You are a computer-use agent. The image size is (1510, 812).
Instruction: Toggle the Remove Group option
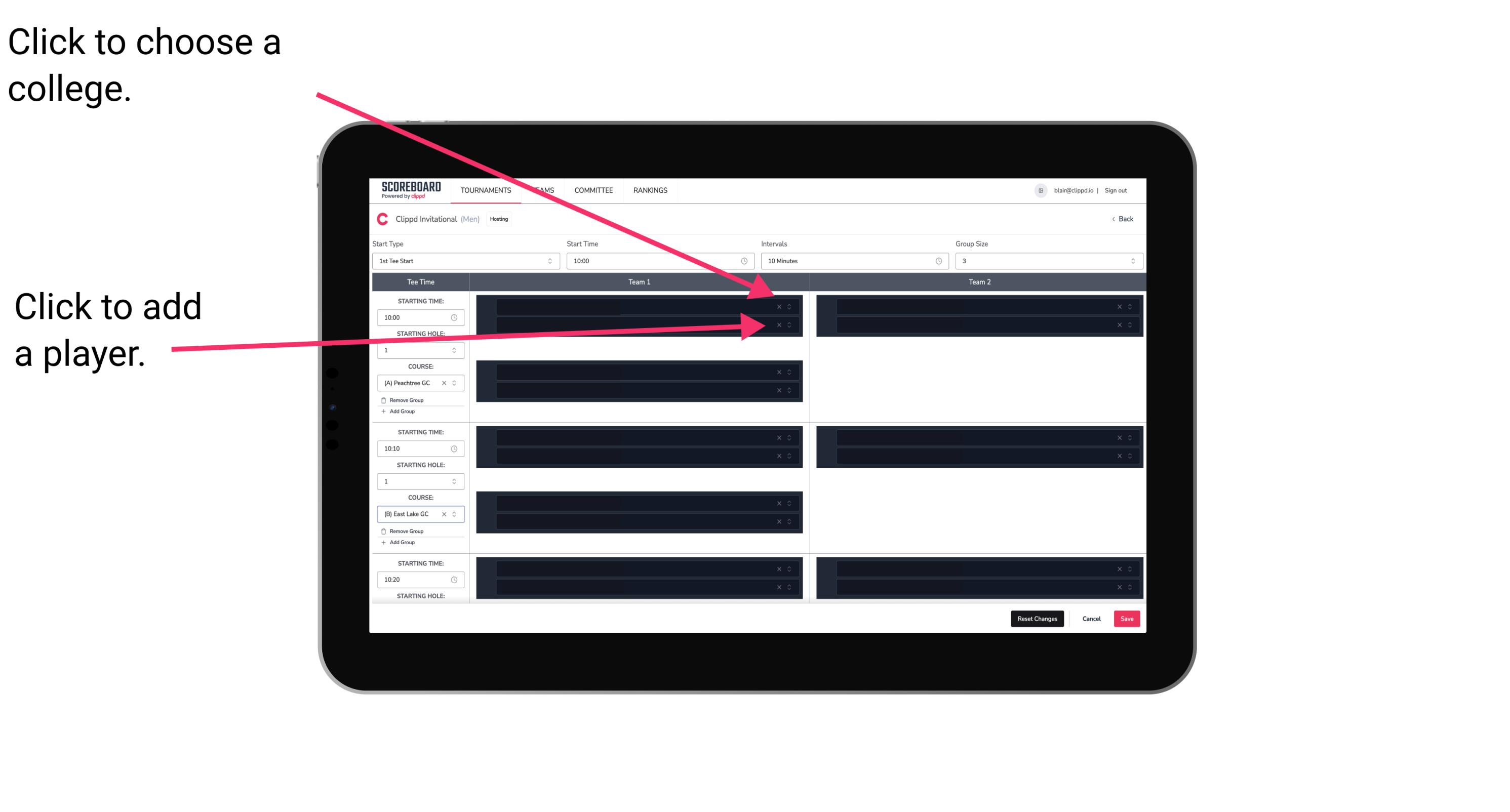click(405, 400)
